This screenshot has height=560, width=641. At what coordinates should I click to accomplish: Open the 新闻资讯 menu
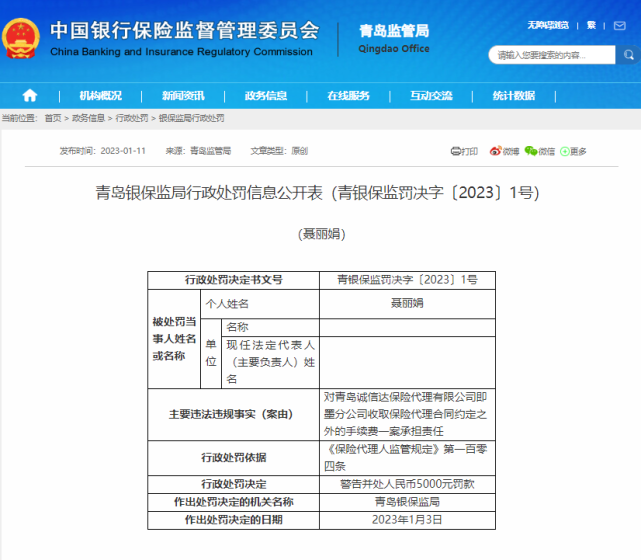(183, 96)
